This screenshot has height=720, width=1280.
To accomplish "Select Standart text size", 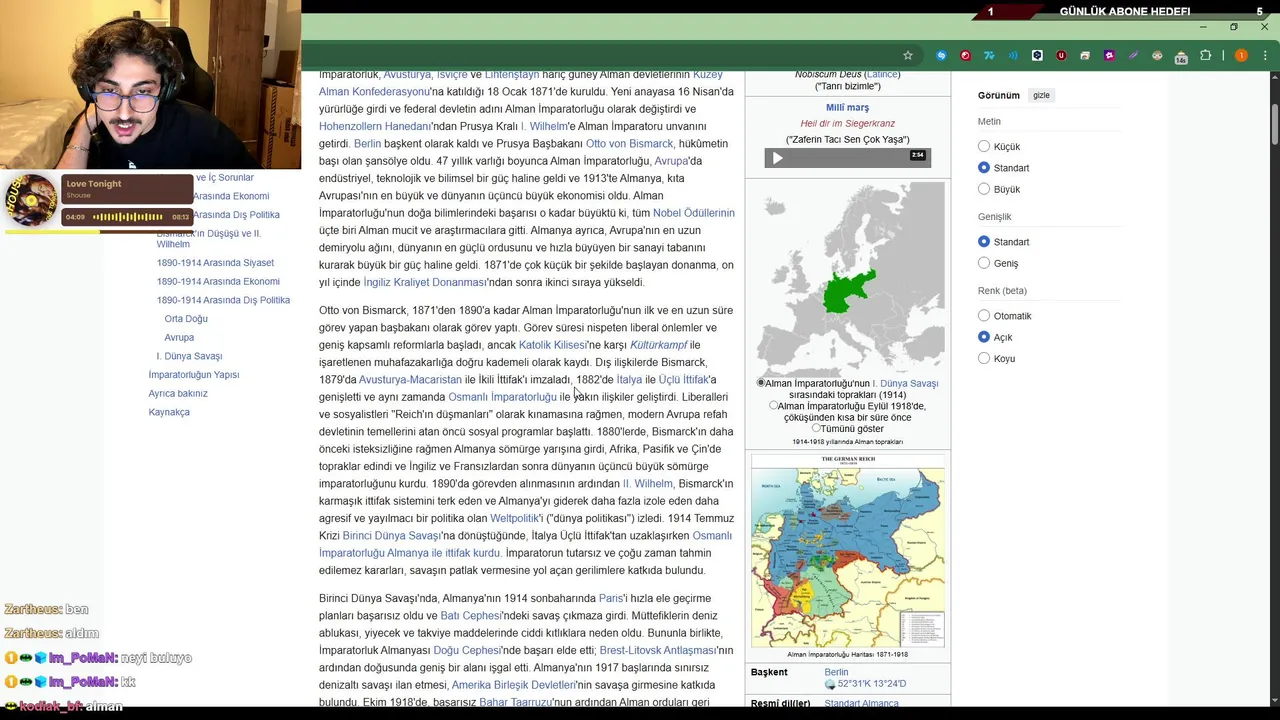I will click(984, 167).
